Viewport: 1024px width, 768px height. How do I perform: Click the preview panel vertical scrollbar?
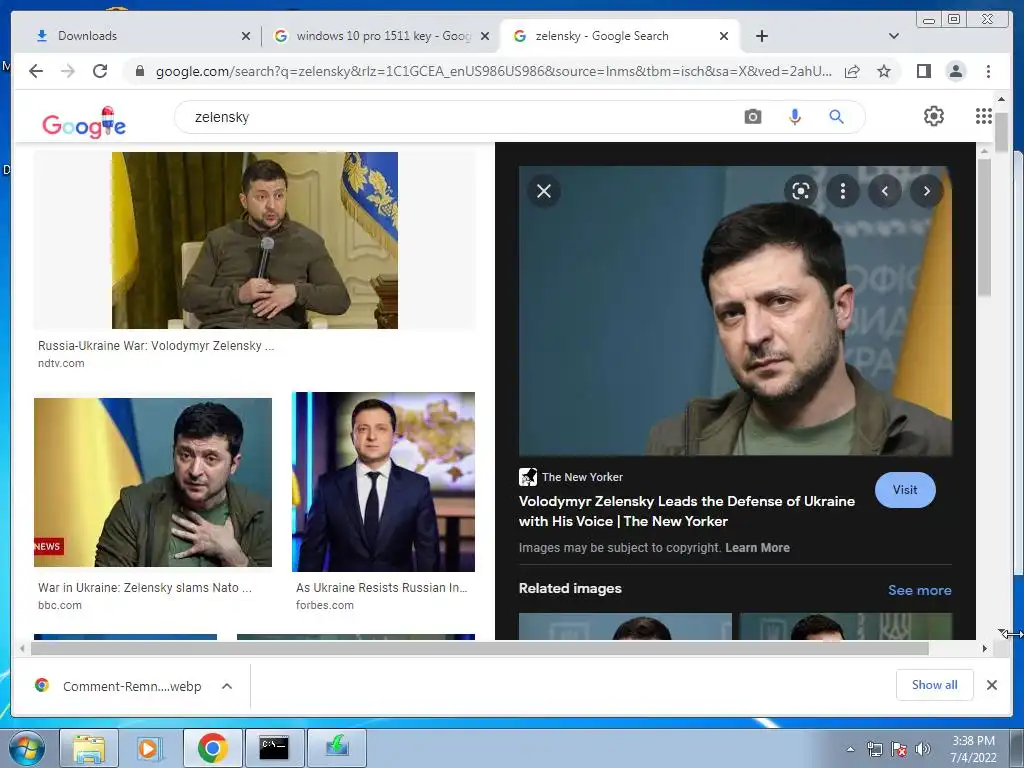click(x=984, y=226)
